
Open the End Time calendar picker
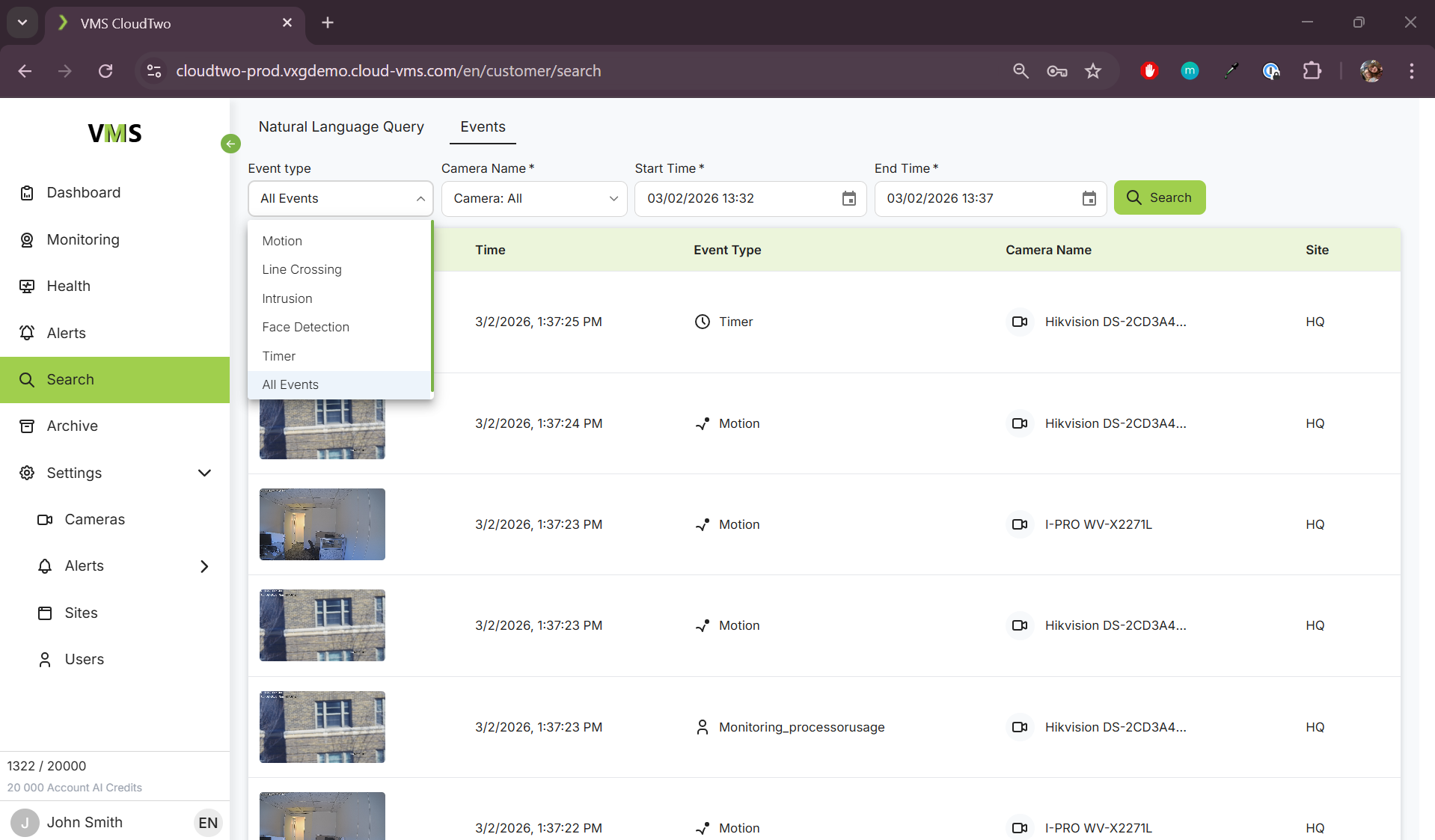click(1089, 198)
